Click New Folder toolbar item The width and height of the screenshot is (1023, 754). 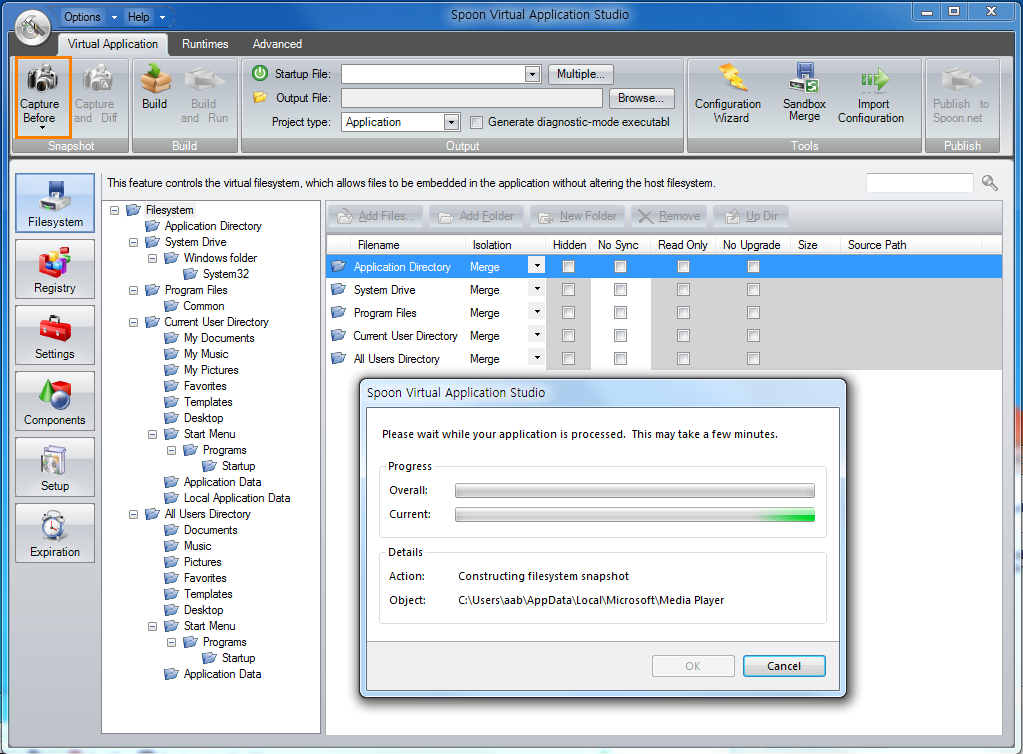click(577, 216)
